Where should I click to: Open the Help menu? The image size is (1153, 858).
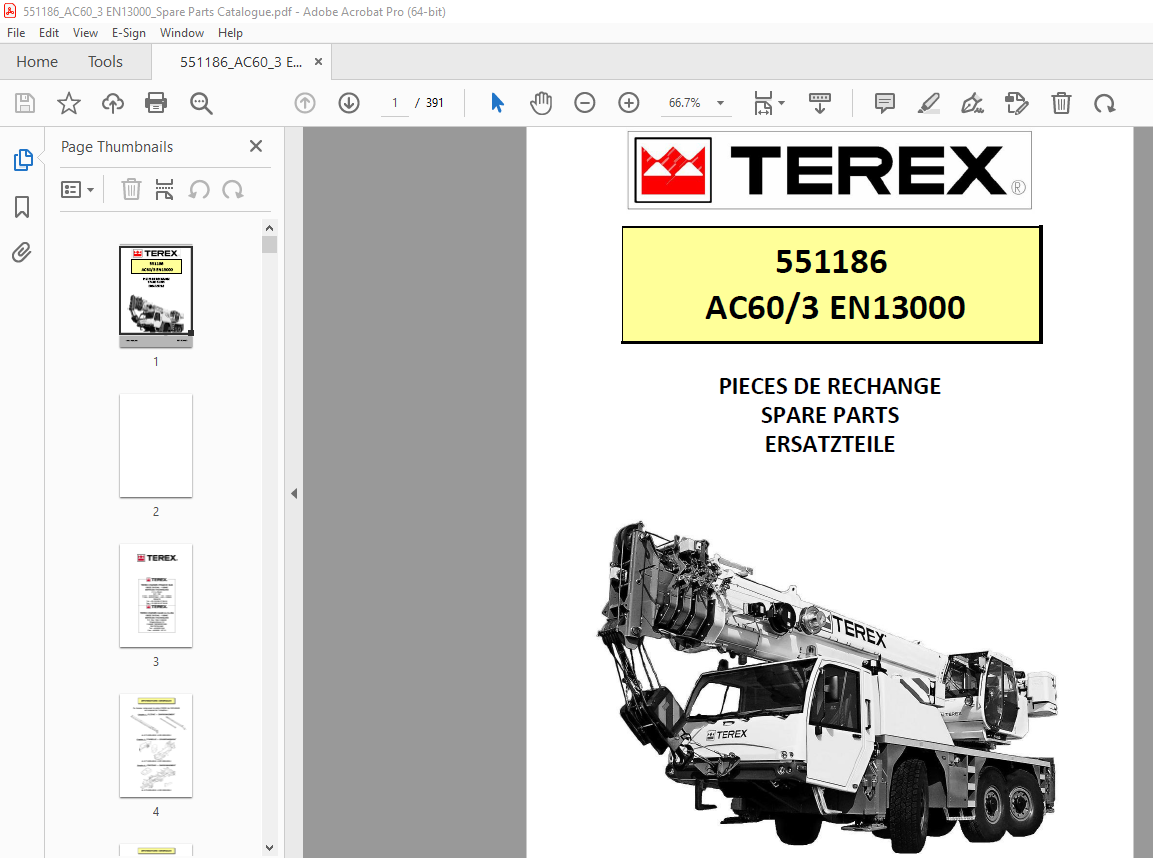point(230,33)
